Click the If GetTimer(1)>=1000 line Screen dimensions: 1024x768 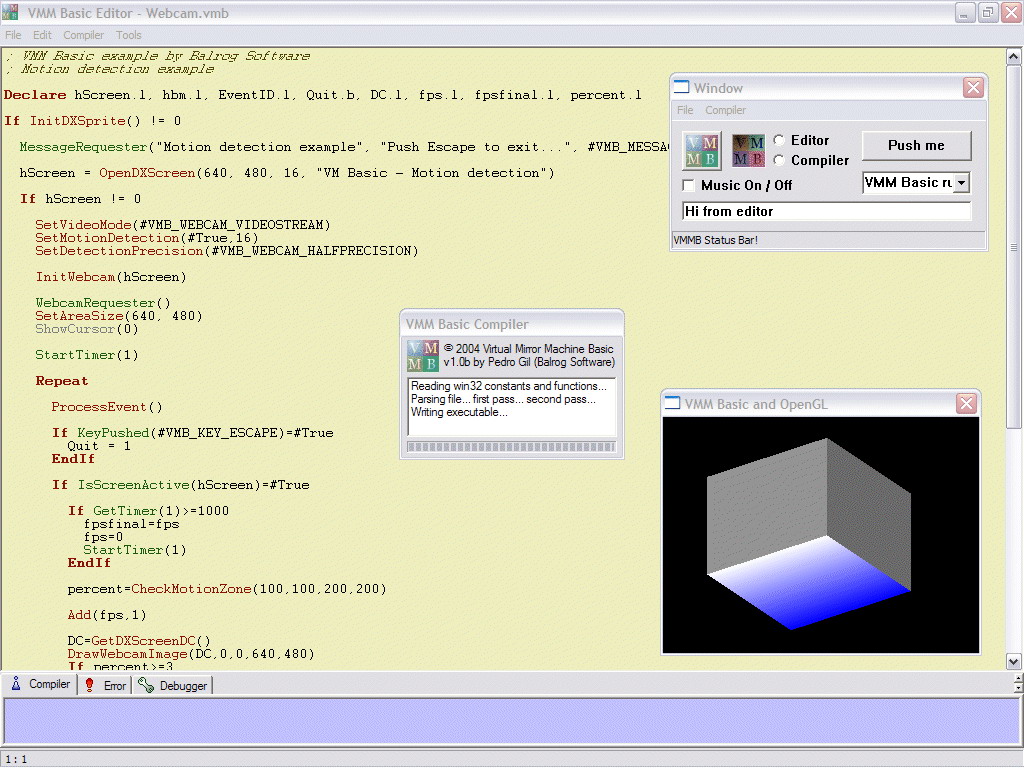(x=148, y=511)
